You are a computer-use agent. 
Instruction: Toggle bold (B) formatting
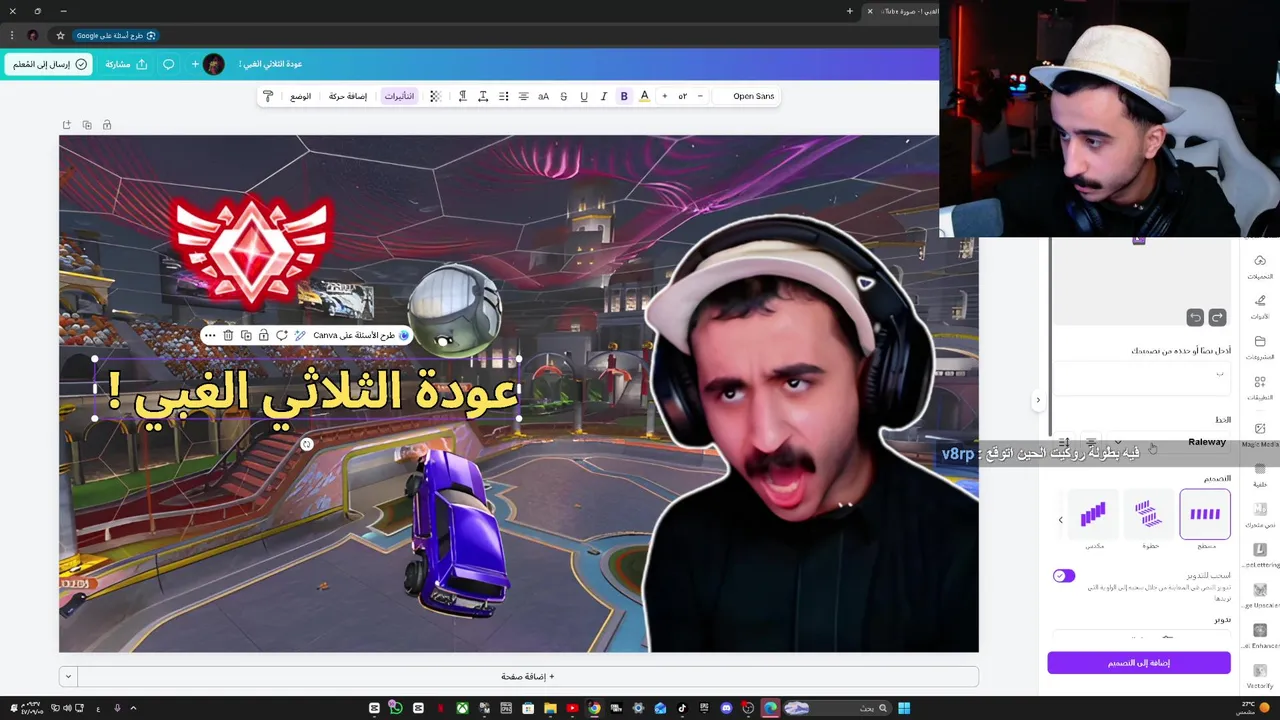click(x=624, y=96)
